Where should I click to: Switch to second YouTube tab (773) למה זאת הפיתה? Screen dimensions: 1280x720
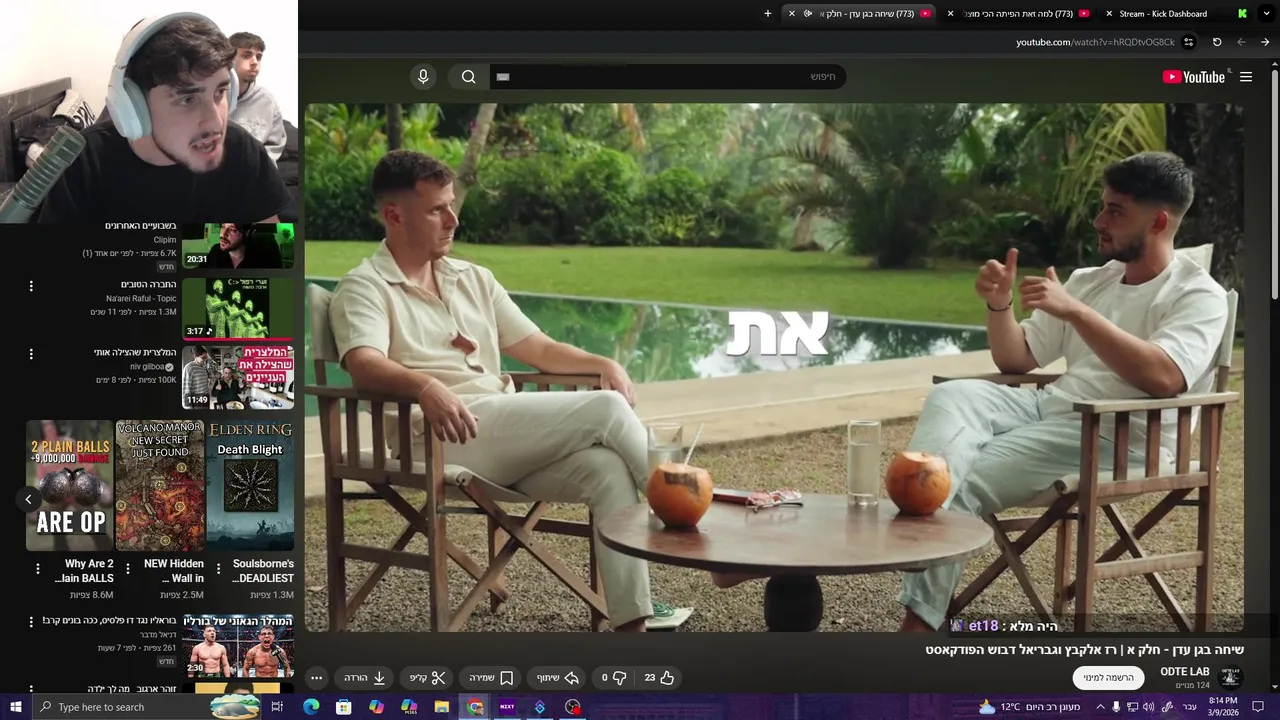point(1018,14)
